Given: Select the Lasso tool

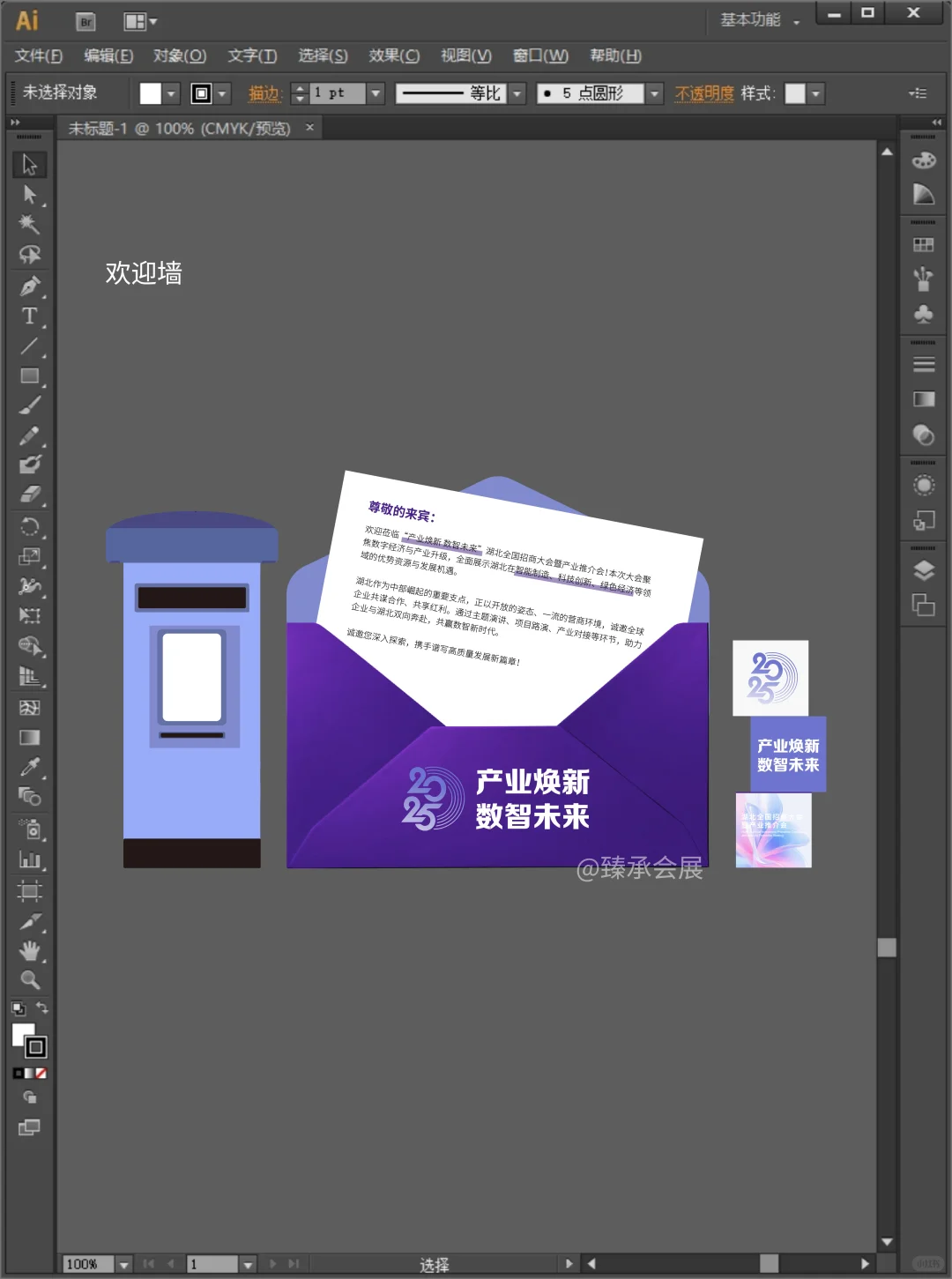Looking at the screenshot, I should pos(29,255).
